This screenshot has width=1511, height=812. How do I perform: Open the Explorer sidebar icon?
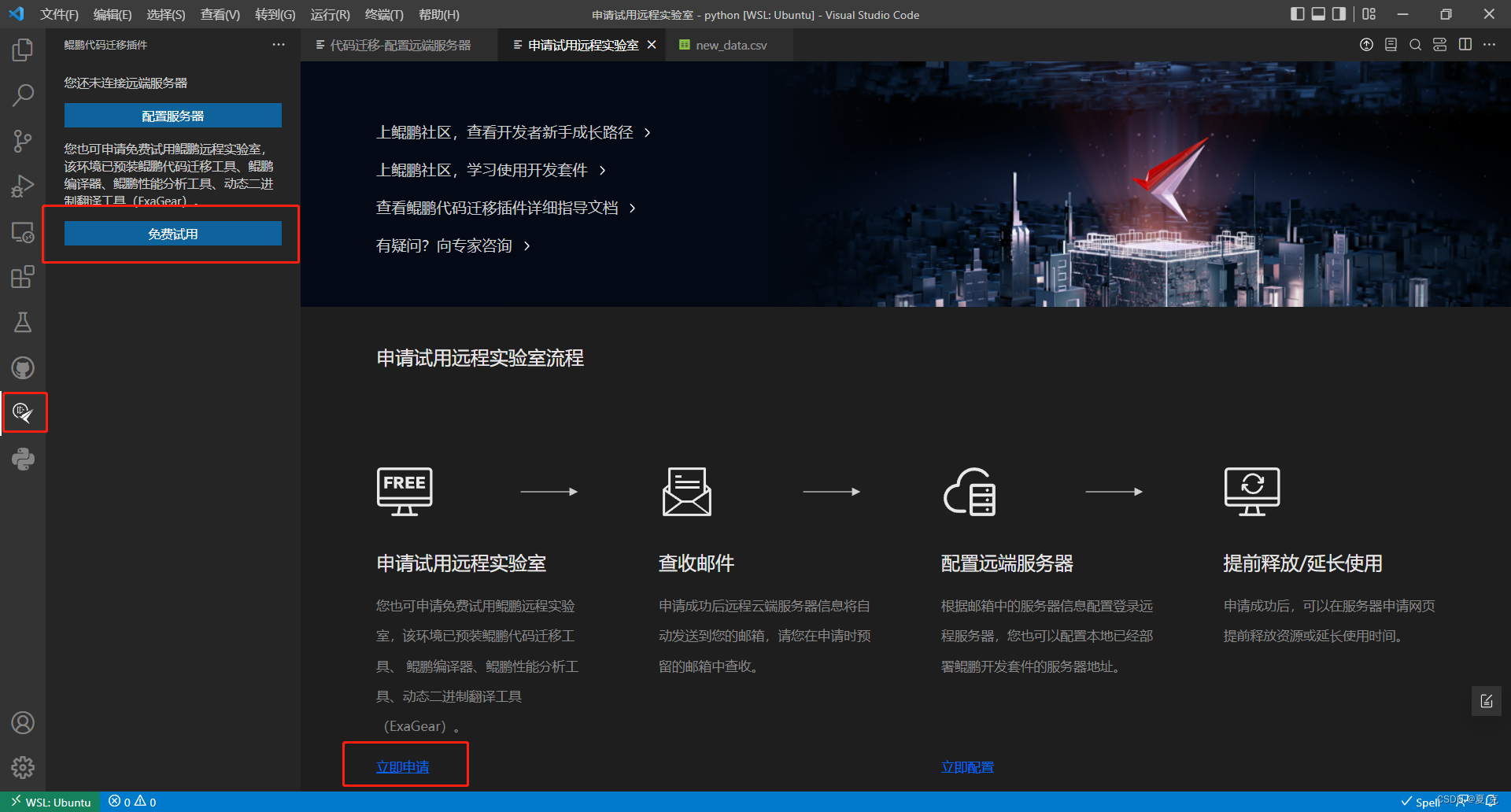pyautogui.click(x=22, y=49)
